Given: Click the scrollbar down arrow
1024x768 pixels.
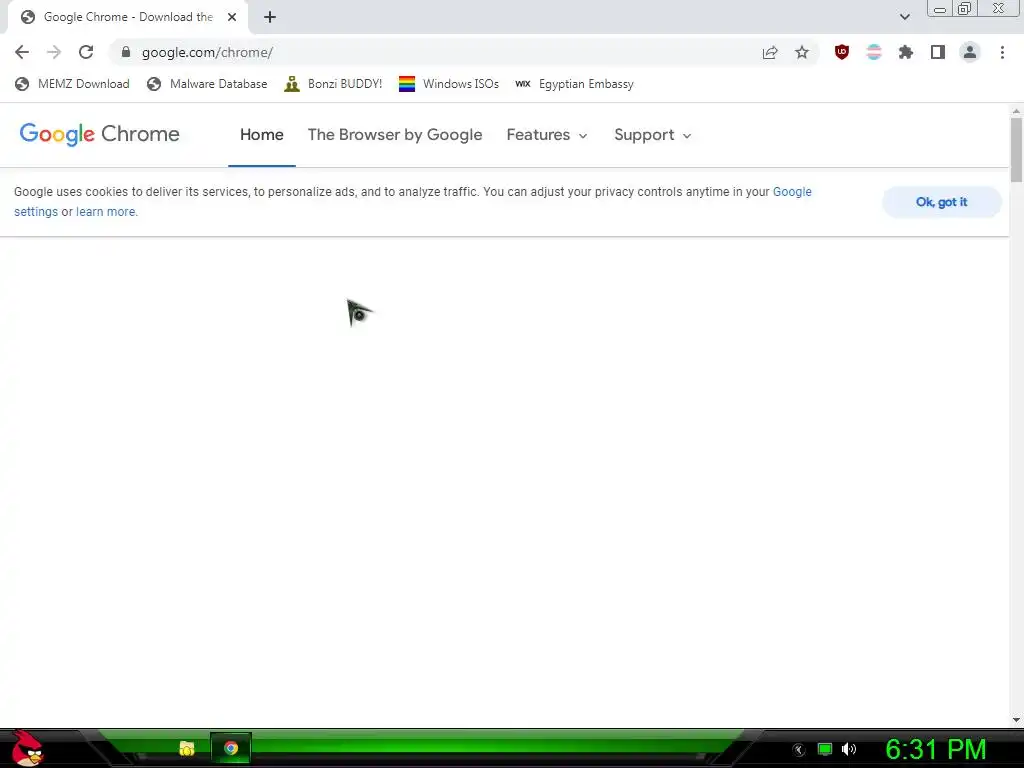Looking at the screenshot, I should click(x=1016, y=720).
